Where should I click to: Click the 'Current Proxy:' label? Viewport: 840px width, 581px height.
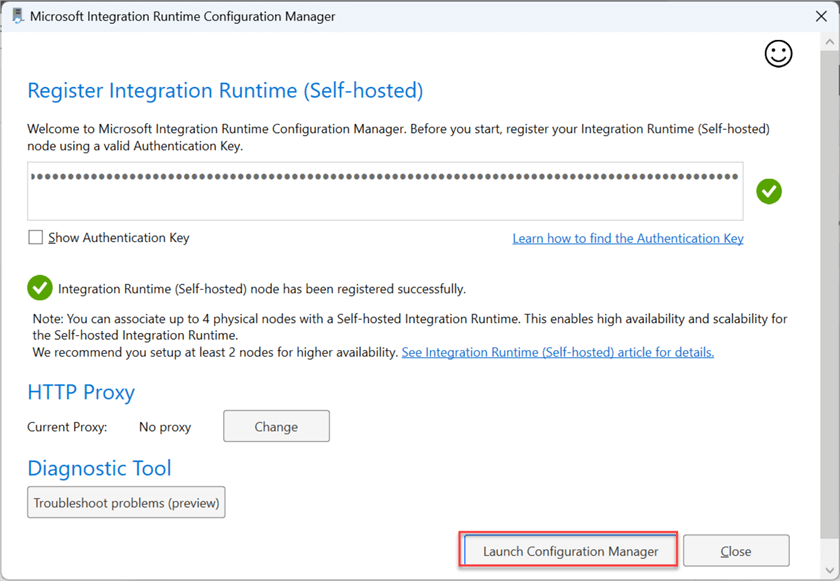point(67,427)
